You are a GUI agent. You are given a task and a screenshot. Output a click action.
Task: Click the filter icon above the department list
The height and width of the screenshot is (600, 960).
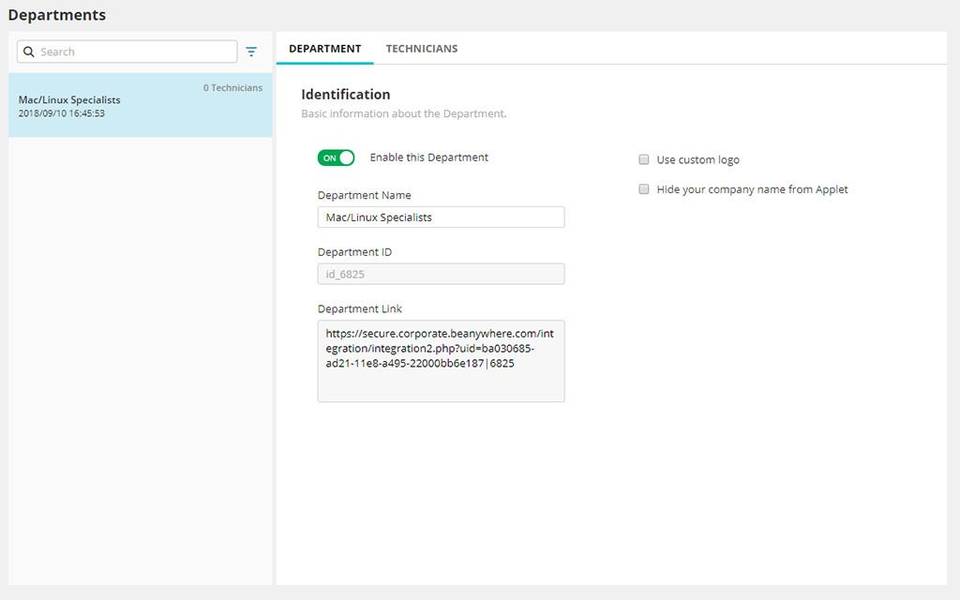click(x=250, y=51)
